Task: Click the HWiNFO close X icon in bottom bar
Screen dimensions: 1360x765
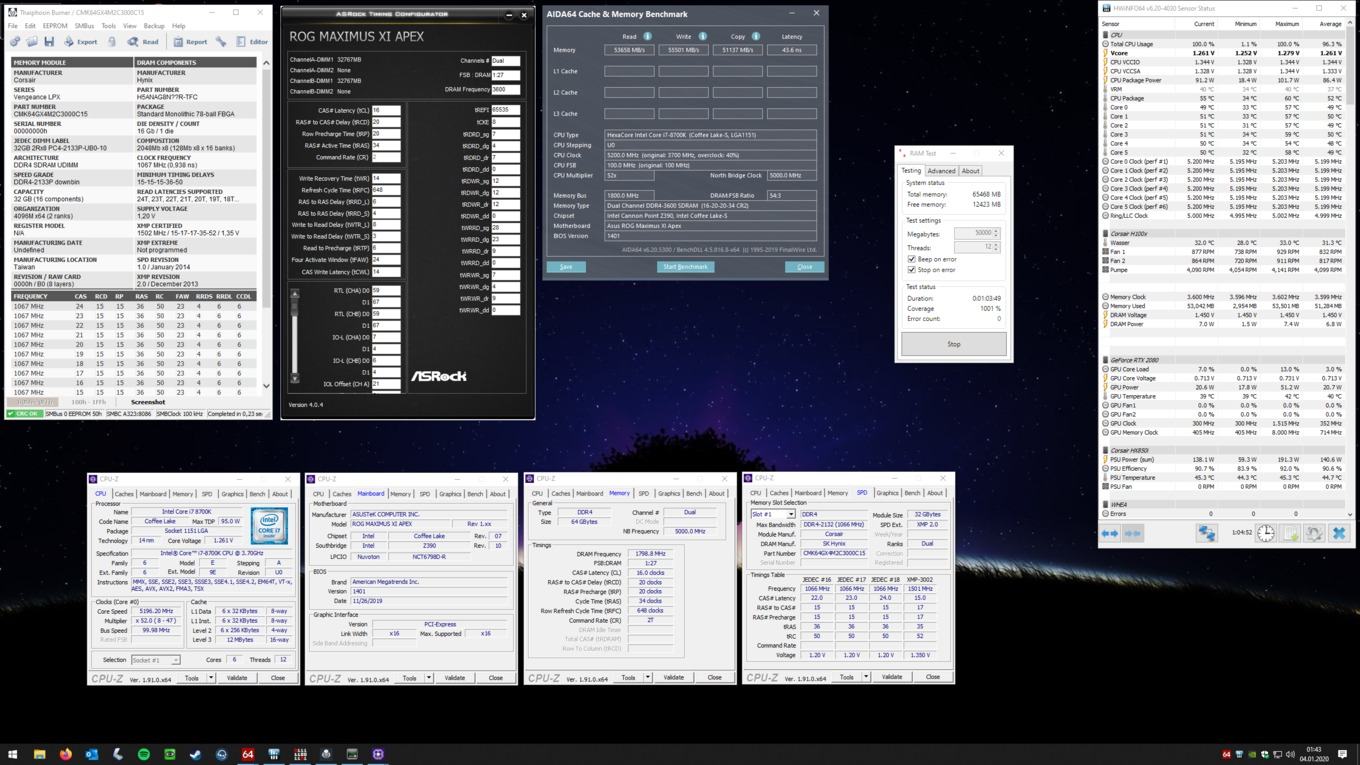Action: (x=1339, y=534)
